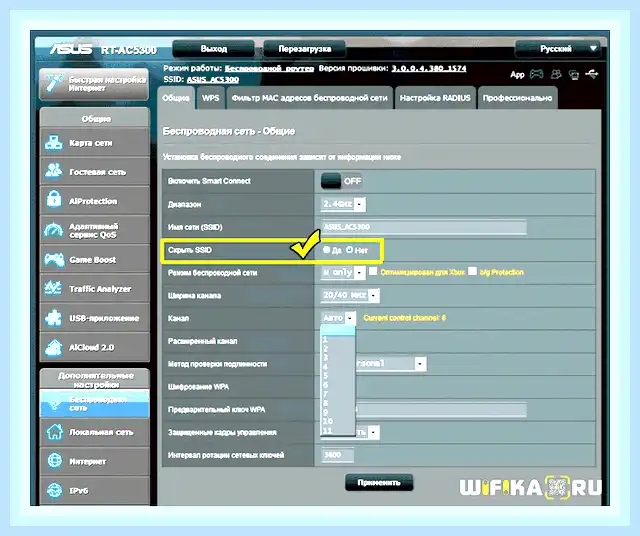This screenshot has height=536, width=640.
Task: Click the gamepad status icon in header
Action: (x=536, y=74)
